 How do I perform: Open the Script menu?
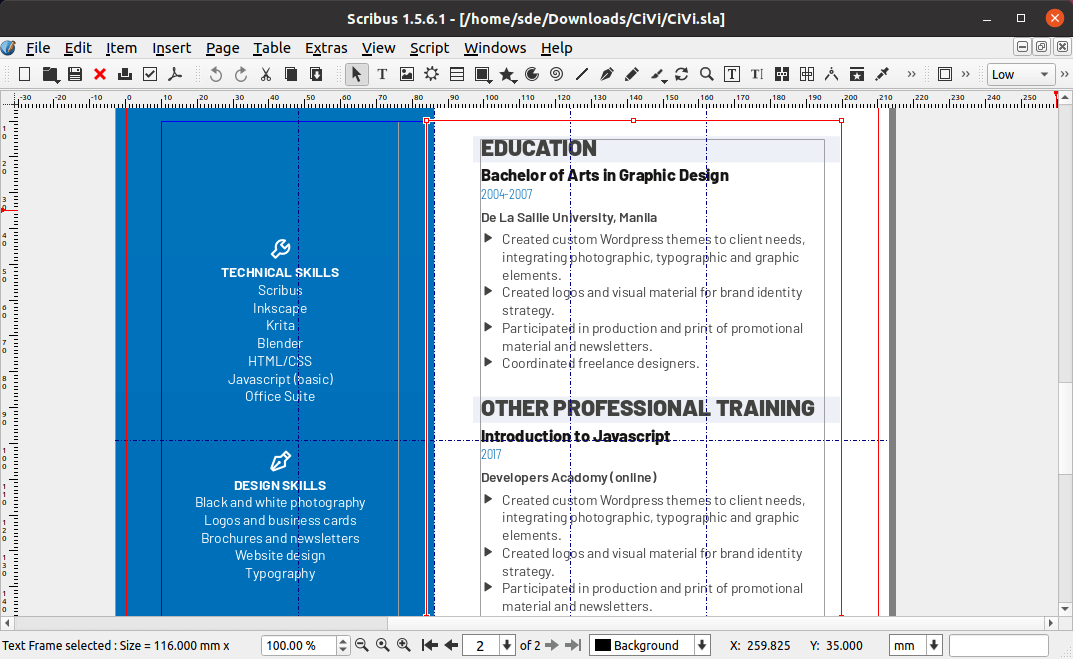click(429, 48)
